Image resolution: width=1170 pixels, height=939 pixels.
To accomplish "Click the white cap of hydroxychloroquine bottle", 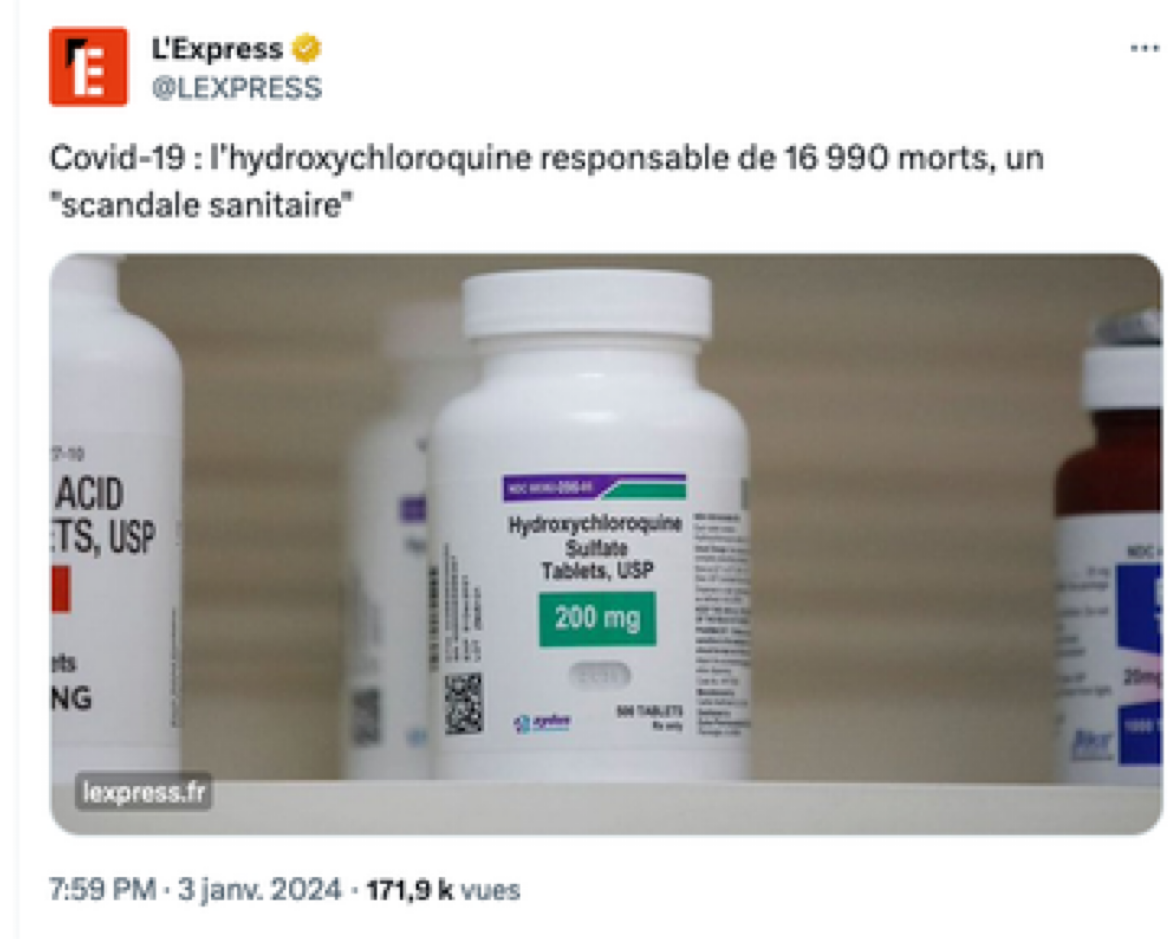I will pos(586,306).
